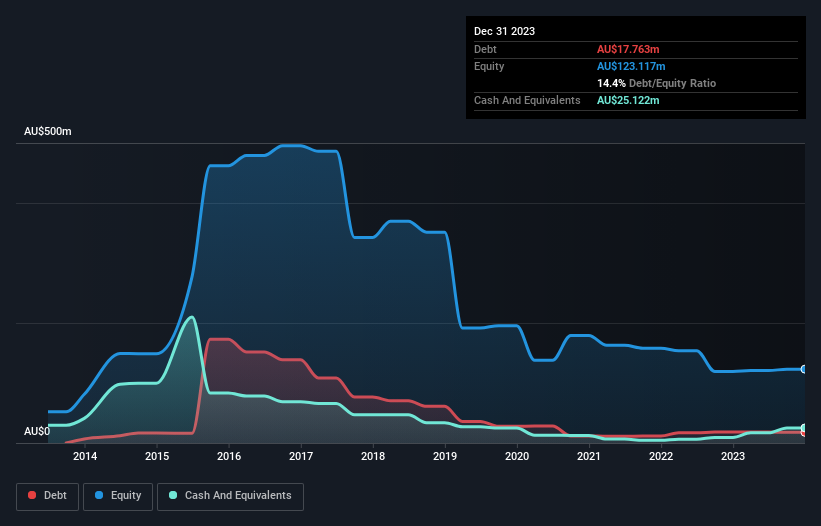This screenshot has height=526, width=821.
Task: Click the Cash value AU$25.122m
Action: point(628,100)
